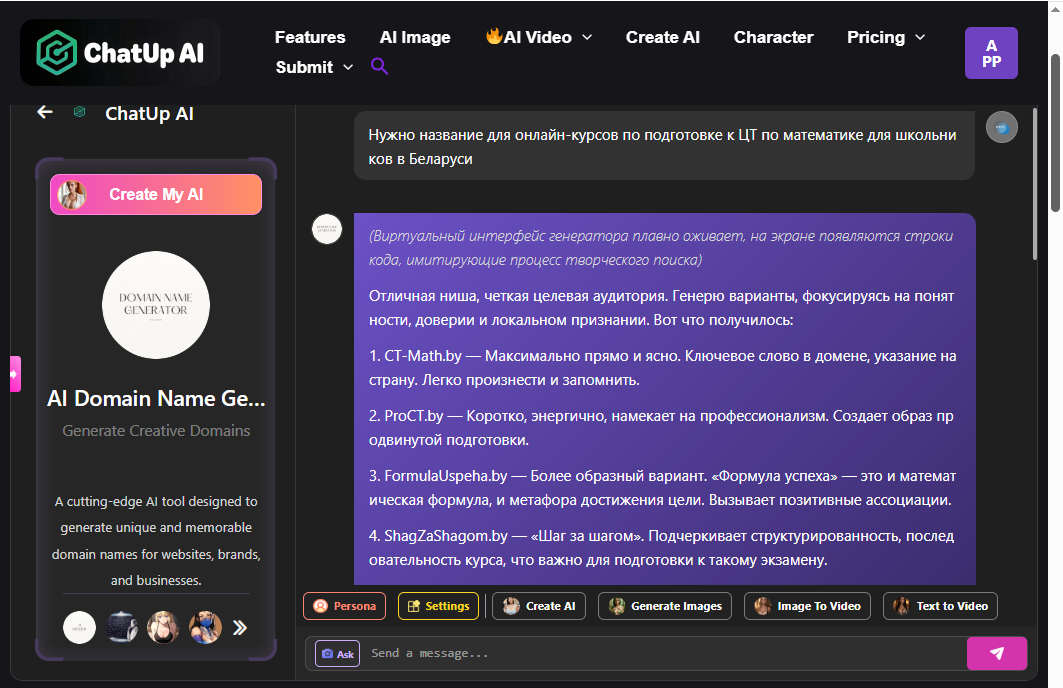The width and height of the screenshot is (1063, 688).
Task: Click the cutting-edge AI tool description
Action: pos(156,541)
